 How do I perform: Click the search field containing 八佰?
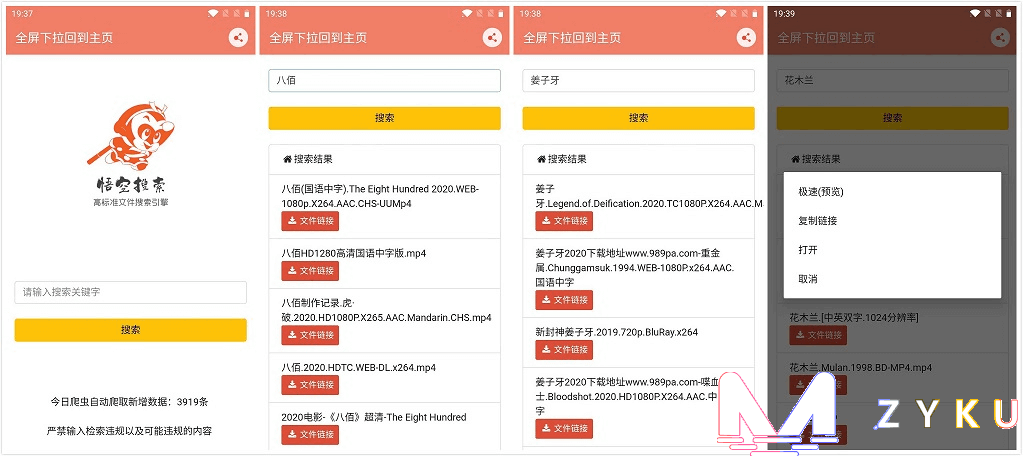click(384, 81)
